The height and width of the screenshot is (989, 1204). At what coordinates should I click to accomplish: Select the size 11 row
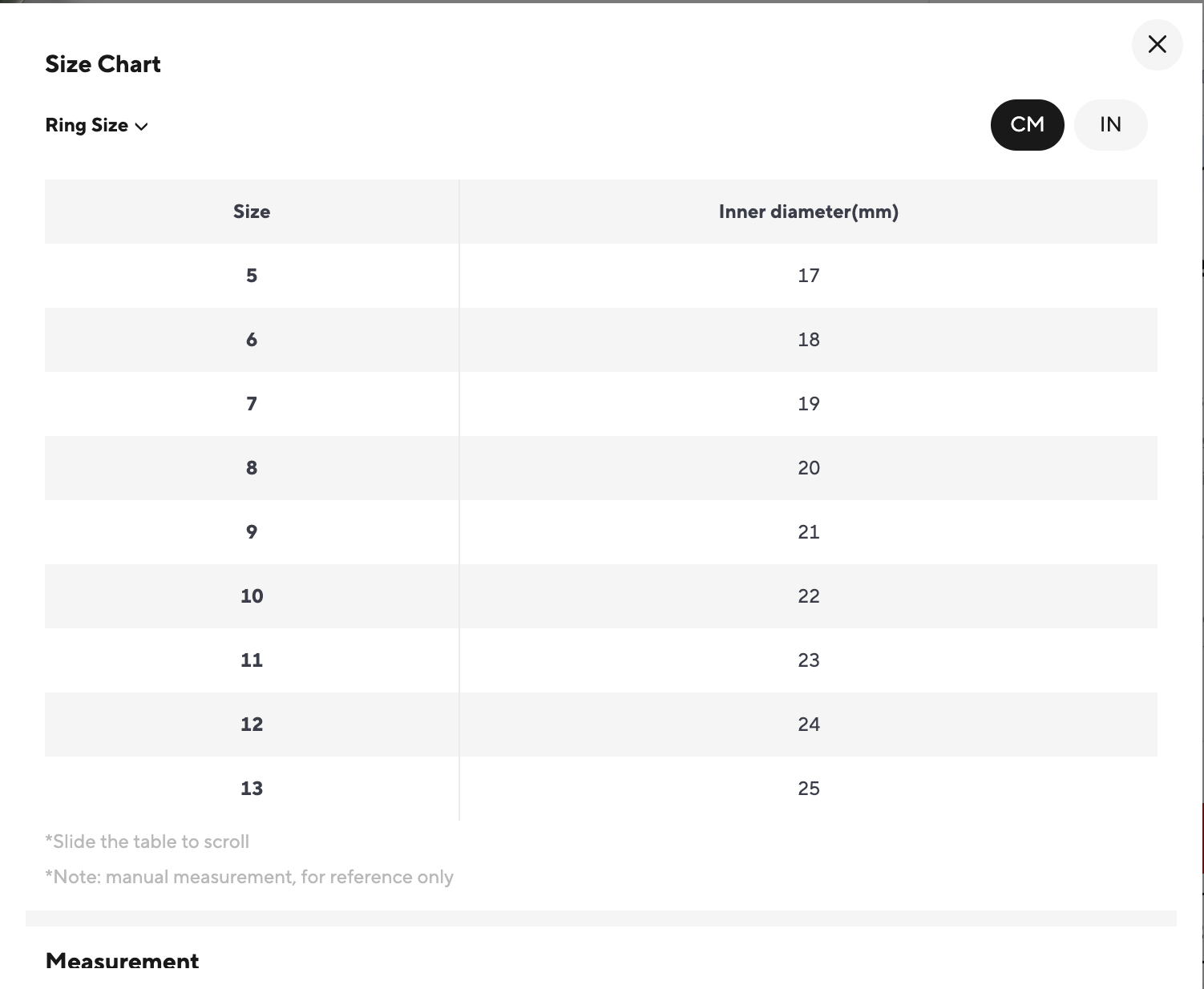(252, 660)
